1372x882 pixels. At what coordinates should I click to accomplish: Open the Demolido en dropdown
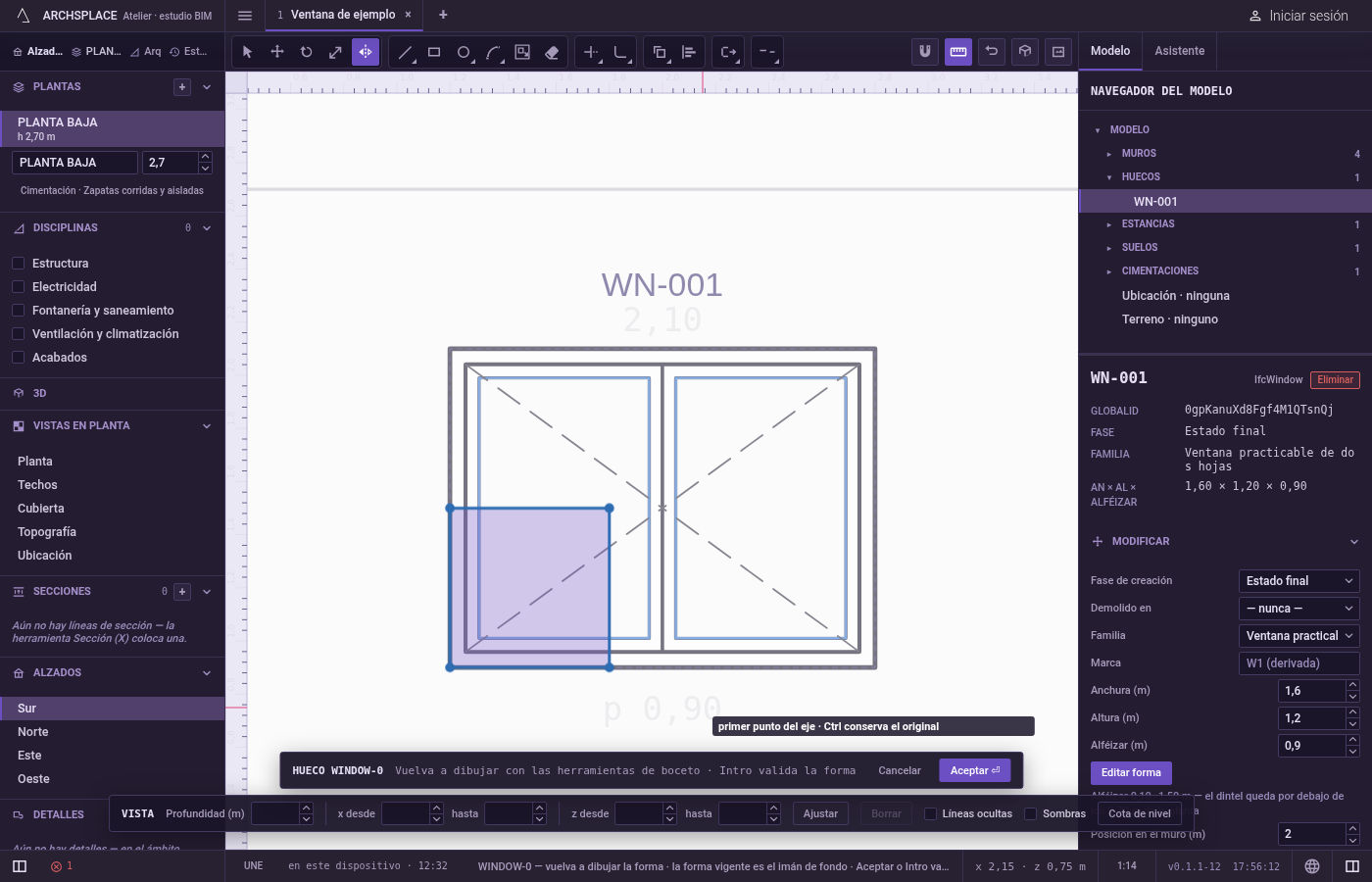tap(1298, 609)
